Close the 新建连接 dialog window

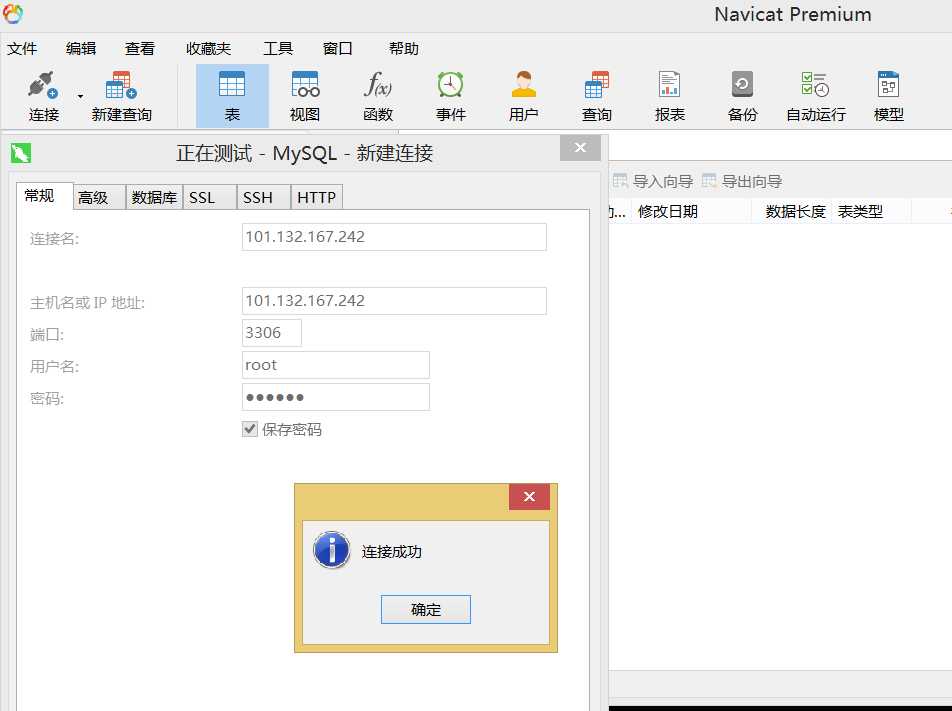tap(580, 148)
